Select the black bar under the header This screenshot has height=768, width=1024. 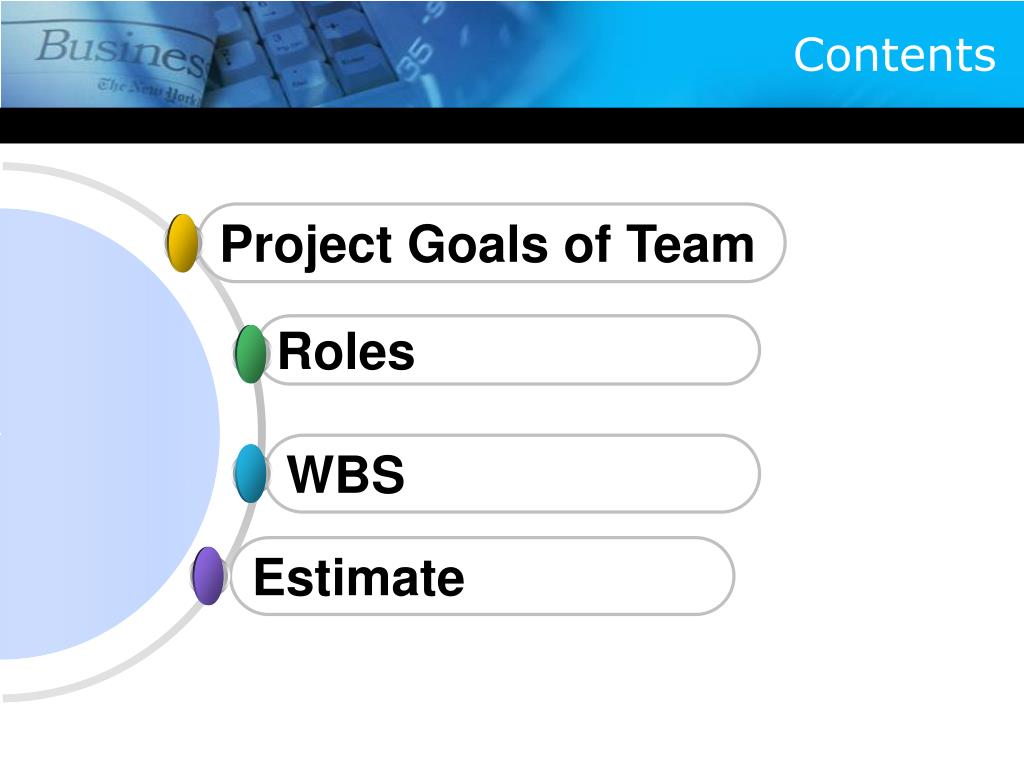click(x=512, y=125)
